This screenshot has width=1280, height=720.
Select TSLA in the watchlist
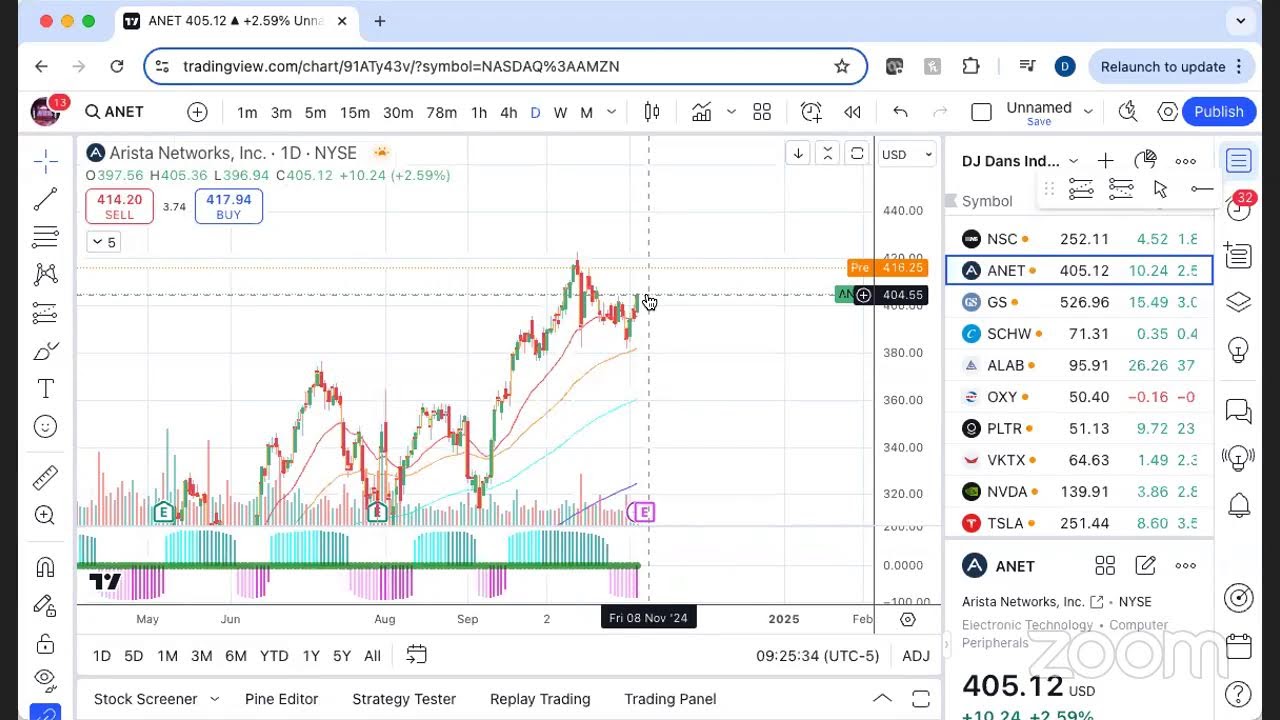[1079, 523]
